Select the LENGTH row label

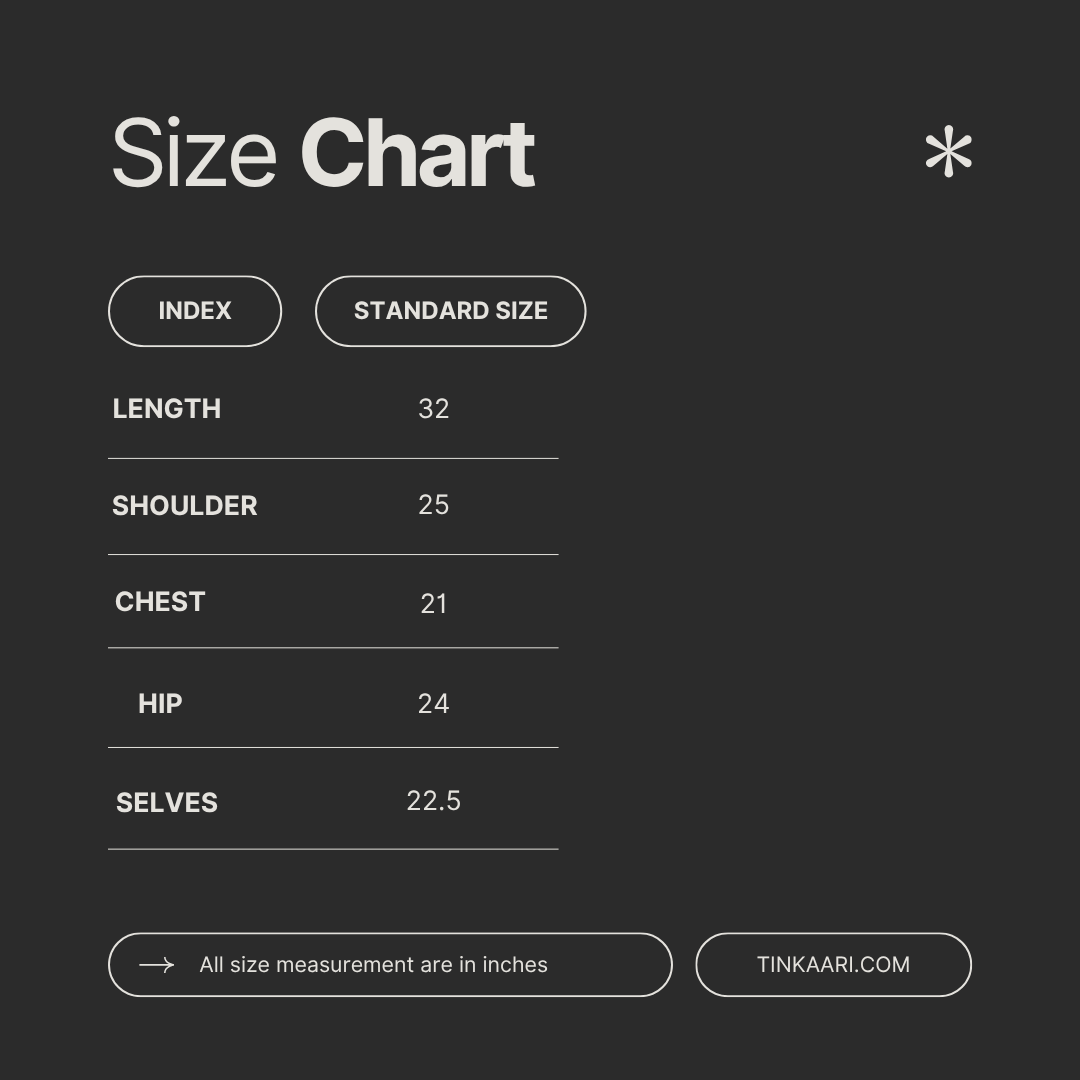tap(166, 409)
